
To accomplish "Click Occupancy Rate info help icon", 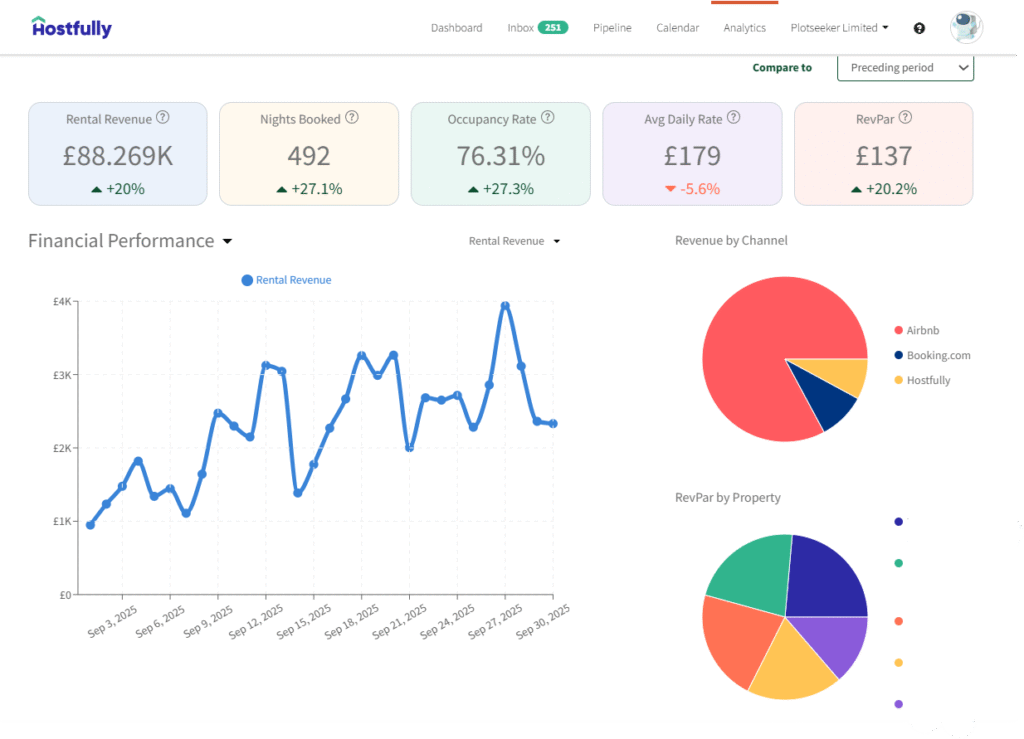I will point(547,118).
